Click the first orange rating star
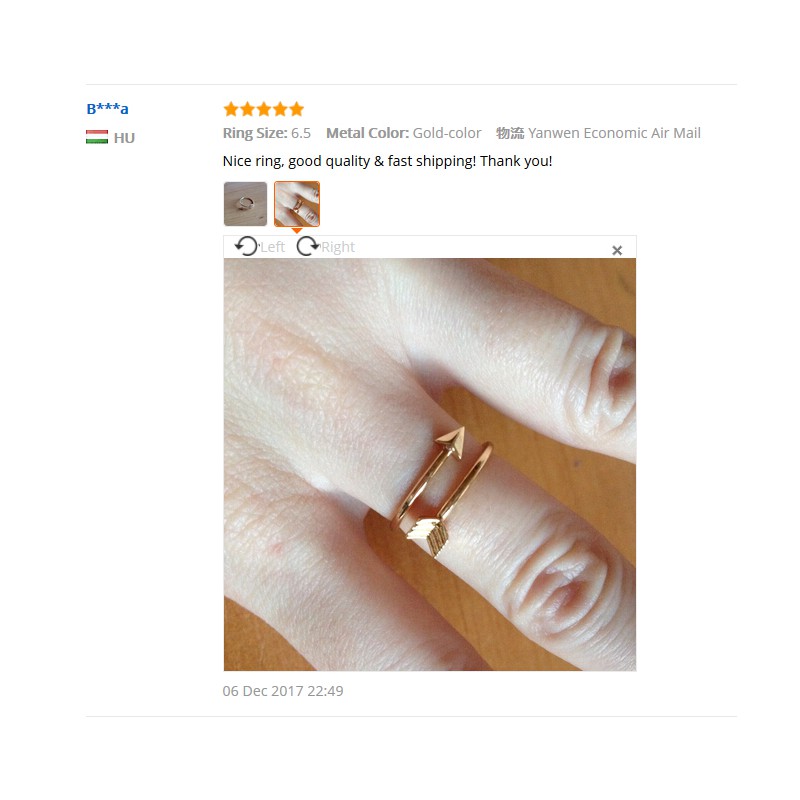 [231, 109]
